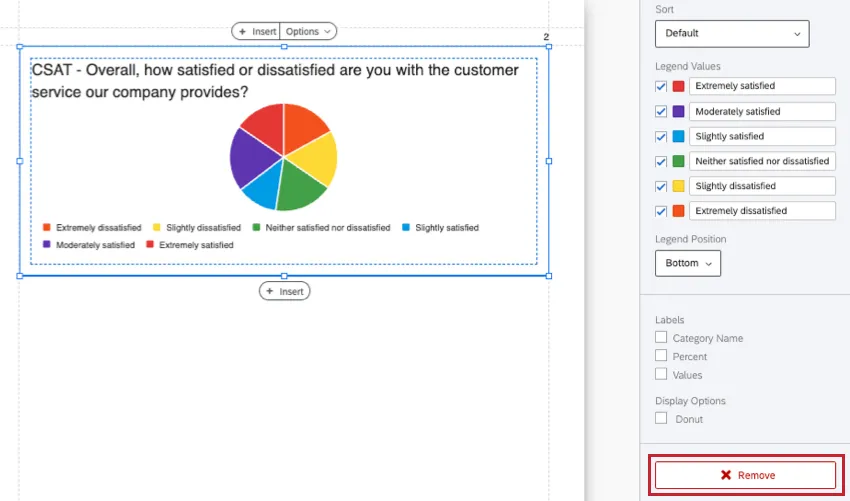Uncheck the Extremely dissatisfied legend checkbox
Image resolution: width=850 pixels, height=501 pixels.
coord(661,211)
